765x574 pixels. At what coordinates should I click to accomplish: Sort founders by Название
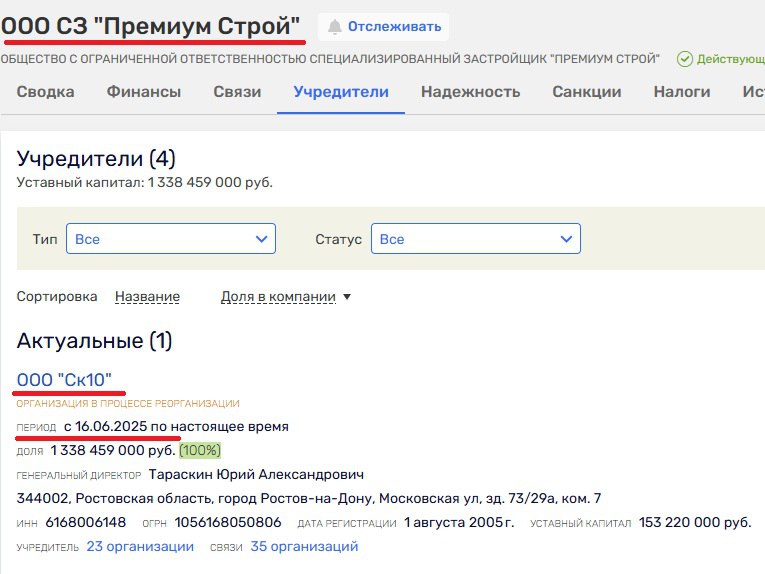pos(147,297)
